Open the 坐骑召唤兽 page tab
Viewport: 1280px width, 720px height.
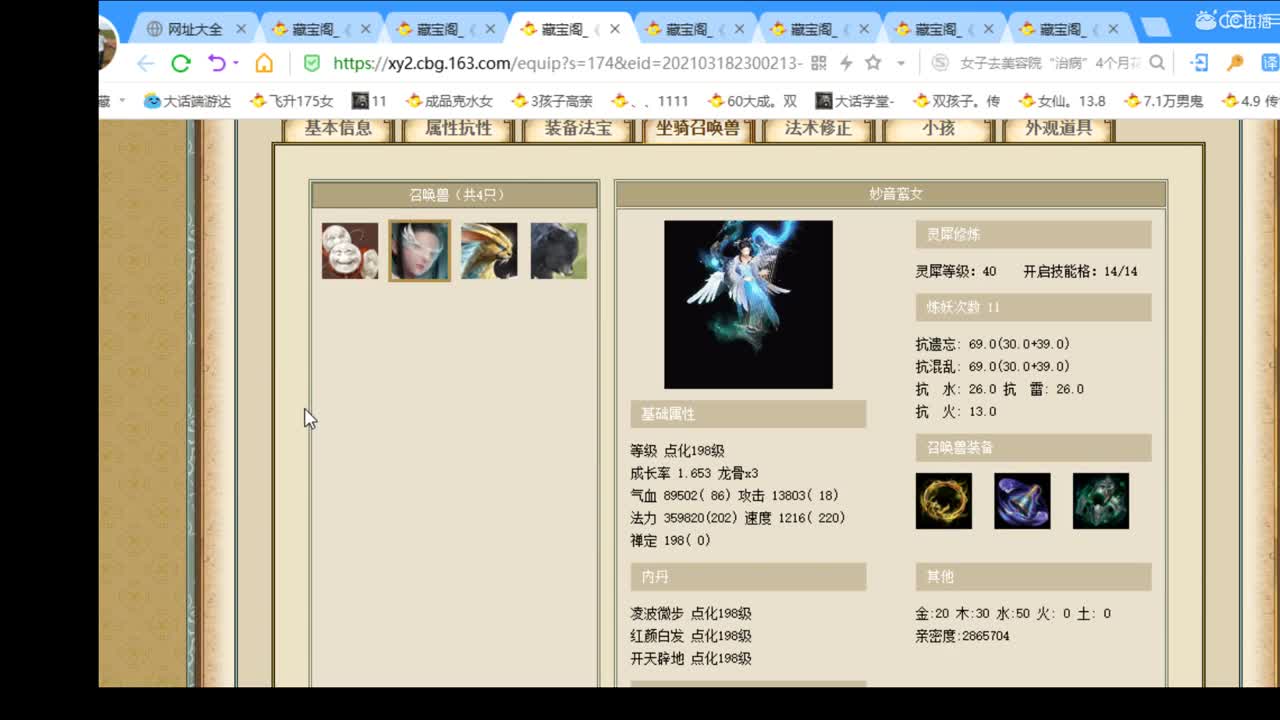tap(698, 128)
